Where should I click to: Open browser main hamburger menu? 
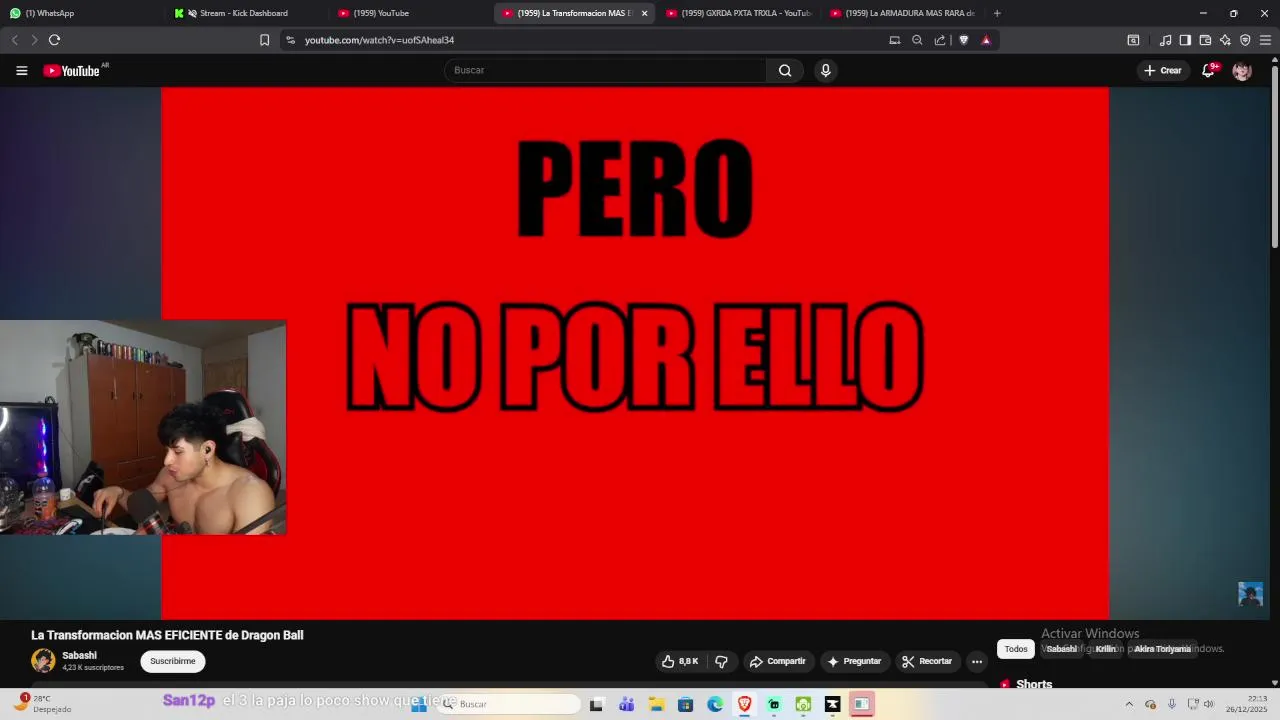[x=1265, y=40]
